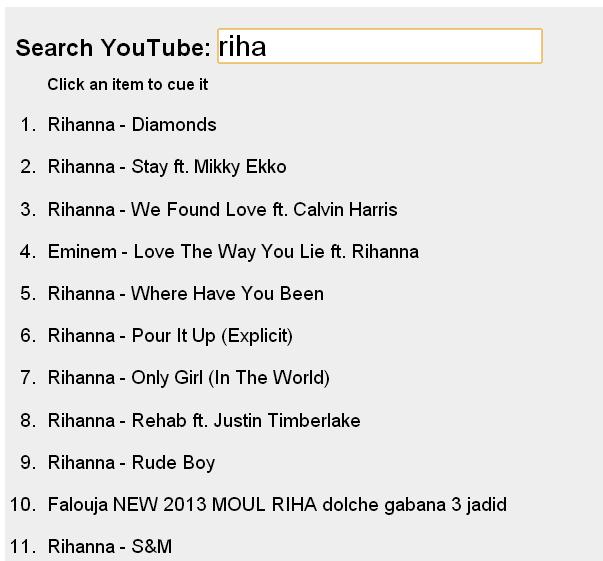Pick Rehab ft. Justin Timberlake result
The width and height of the screenshot is (603, 561).
click(204, 421)
